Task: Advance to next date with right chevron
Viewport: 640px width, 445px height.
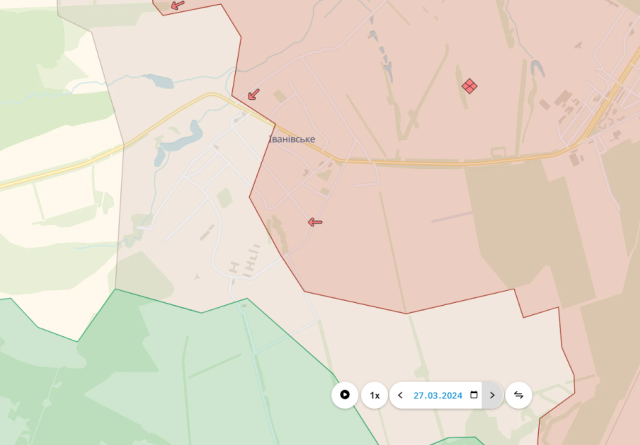Action: [x=492, y=395]
